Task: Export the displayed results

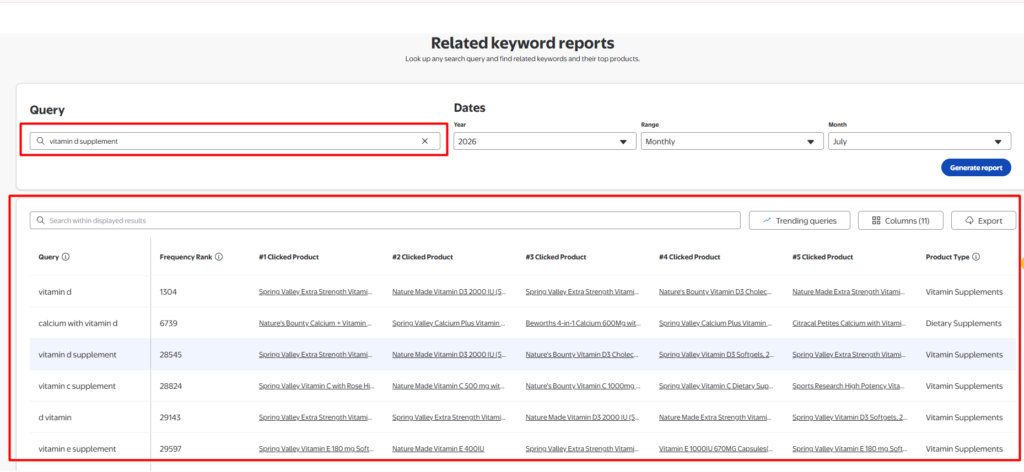Action: [984, 221]
